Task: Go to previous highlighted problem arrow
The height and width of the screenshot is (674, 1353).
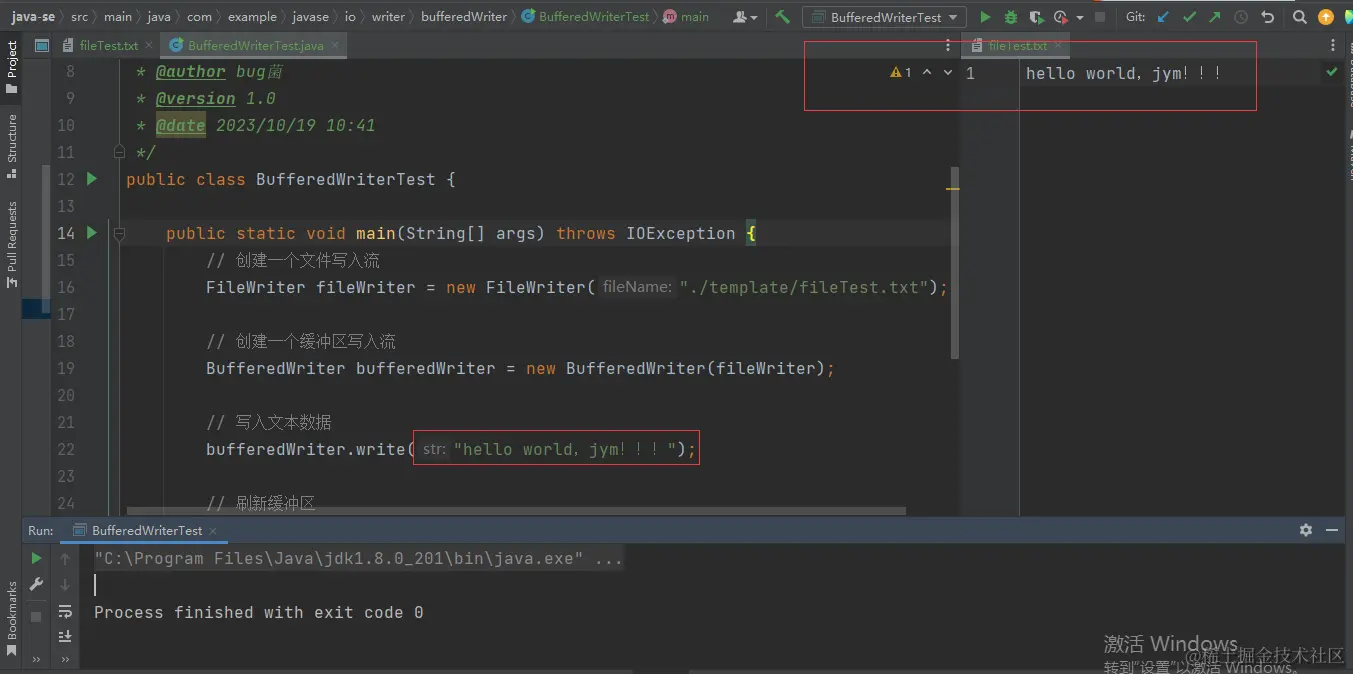Action: point(927,73)
